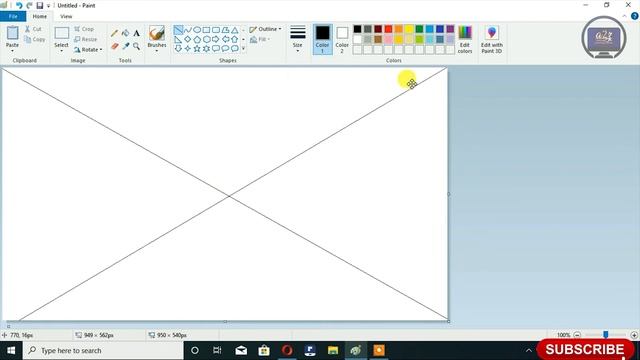Save the picture with the floppy icon

click(x=40, y=5)
